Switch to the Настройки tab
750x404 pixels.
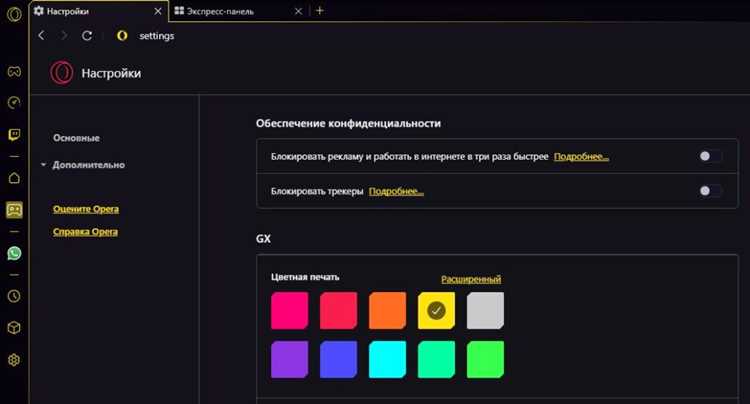click(x=98, y=11)
